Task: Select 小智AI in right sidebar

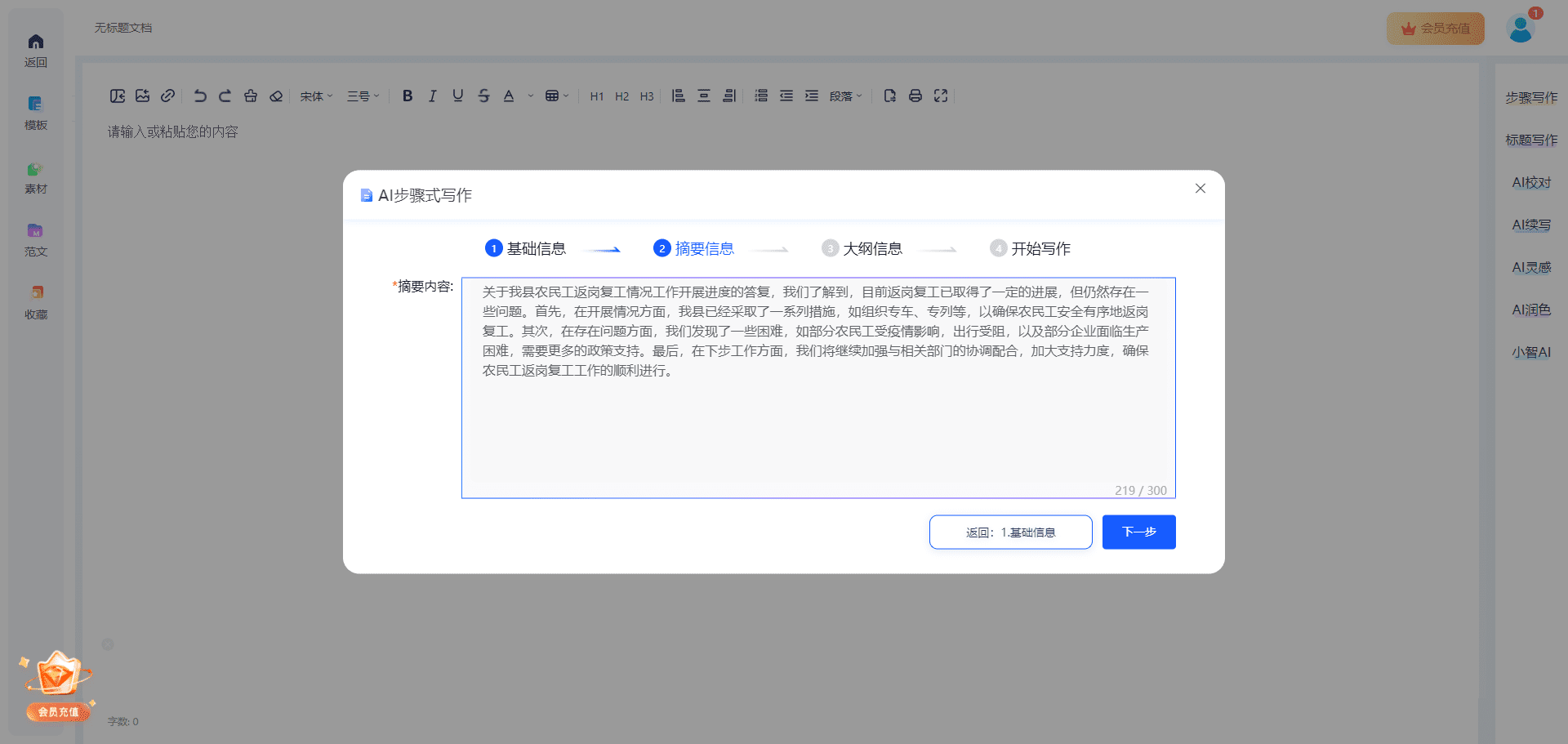Action: [1531, 352]
